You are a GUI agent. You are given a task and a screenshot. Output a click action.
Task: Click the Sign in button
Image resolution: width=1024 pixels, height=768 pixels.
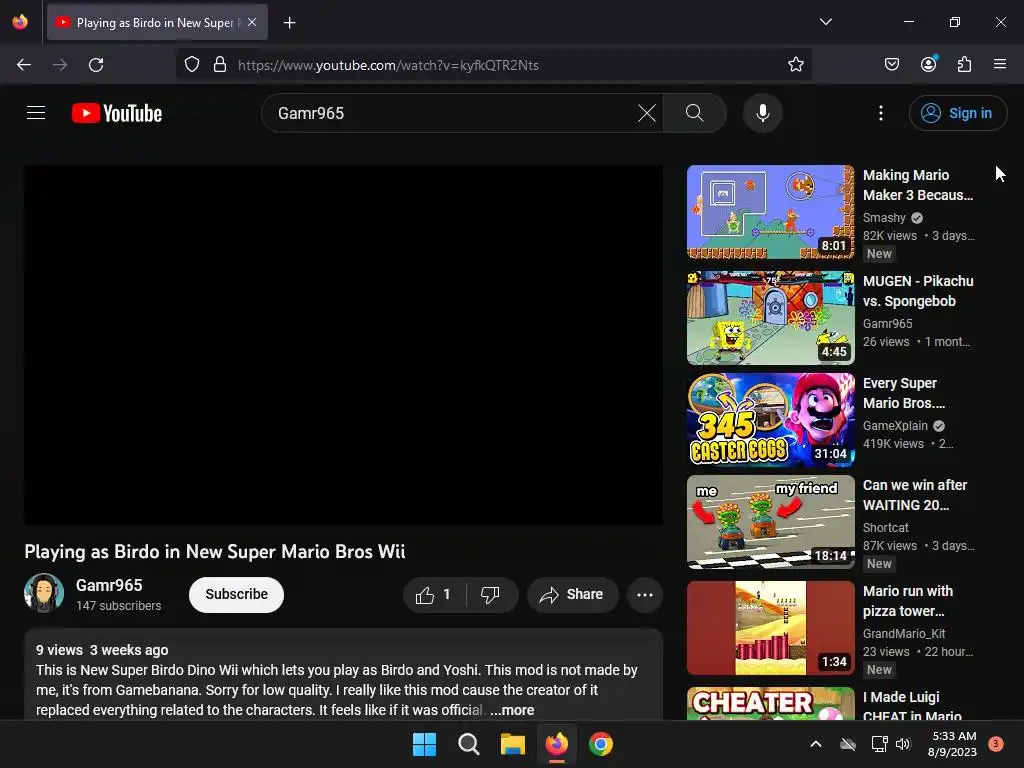click(958, 113)
